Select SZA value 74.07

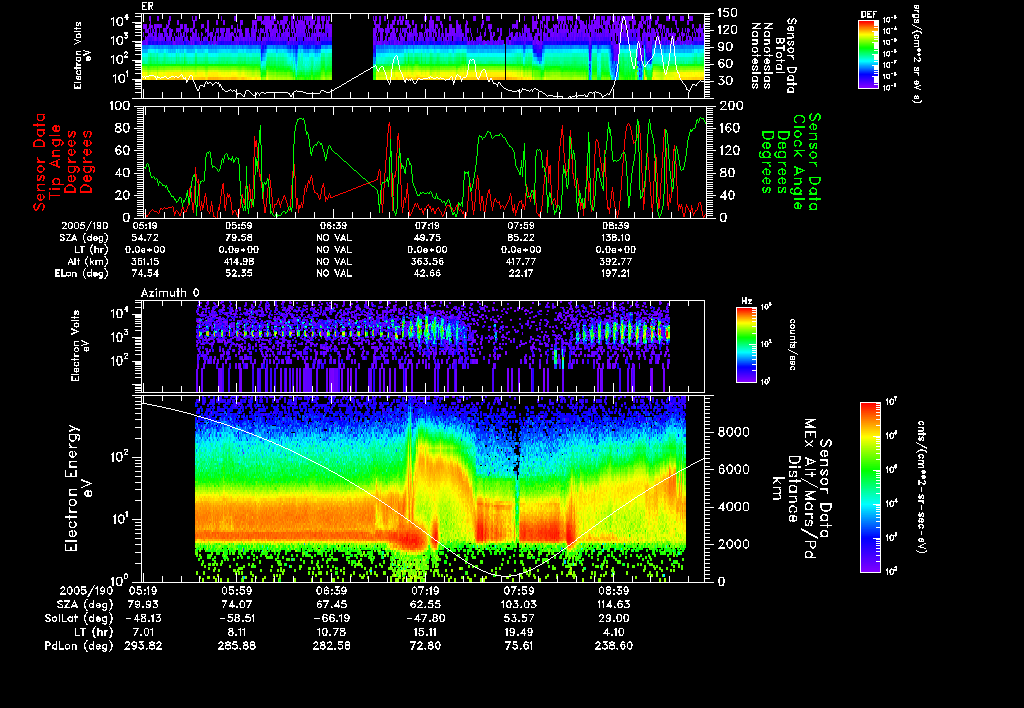[237, 604]
